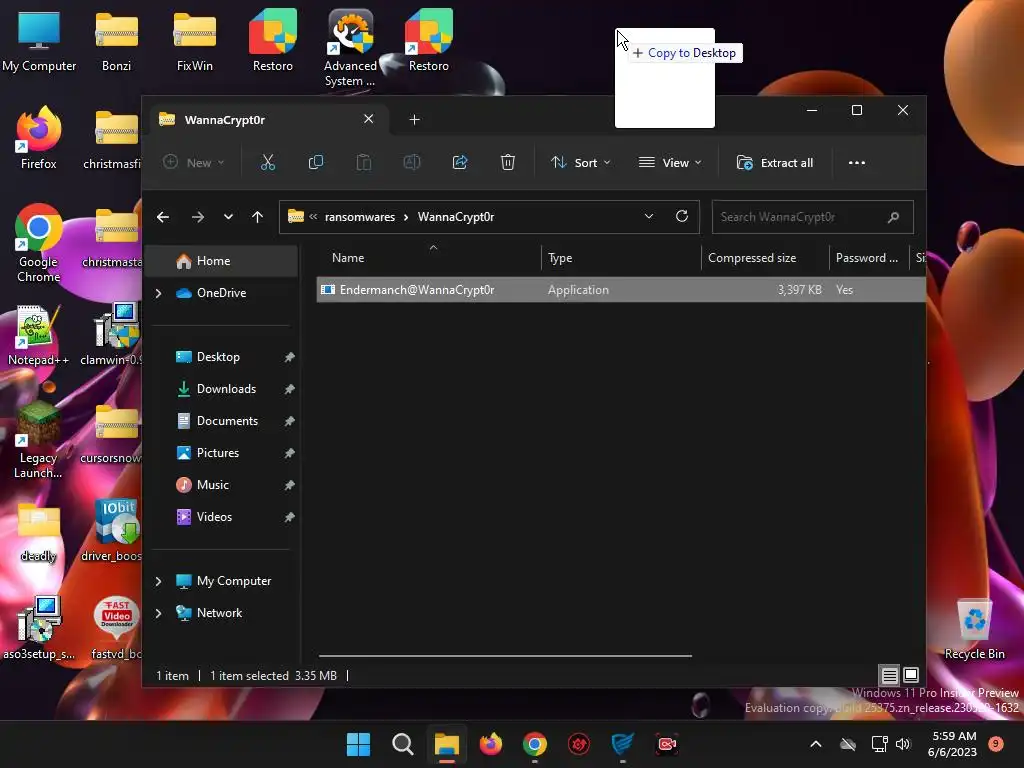Open Home in navigation pane
The image size is (1024, 768).
tap(222, 261)
